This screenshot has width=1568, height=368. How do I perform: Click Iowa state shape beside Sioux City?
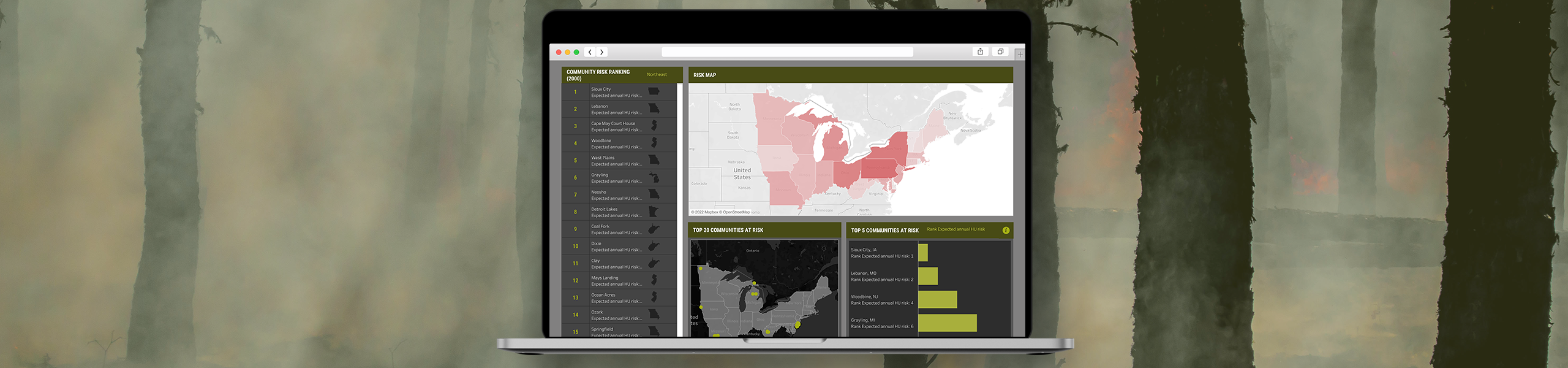[654, 92]
